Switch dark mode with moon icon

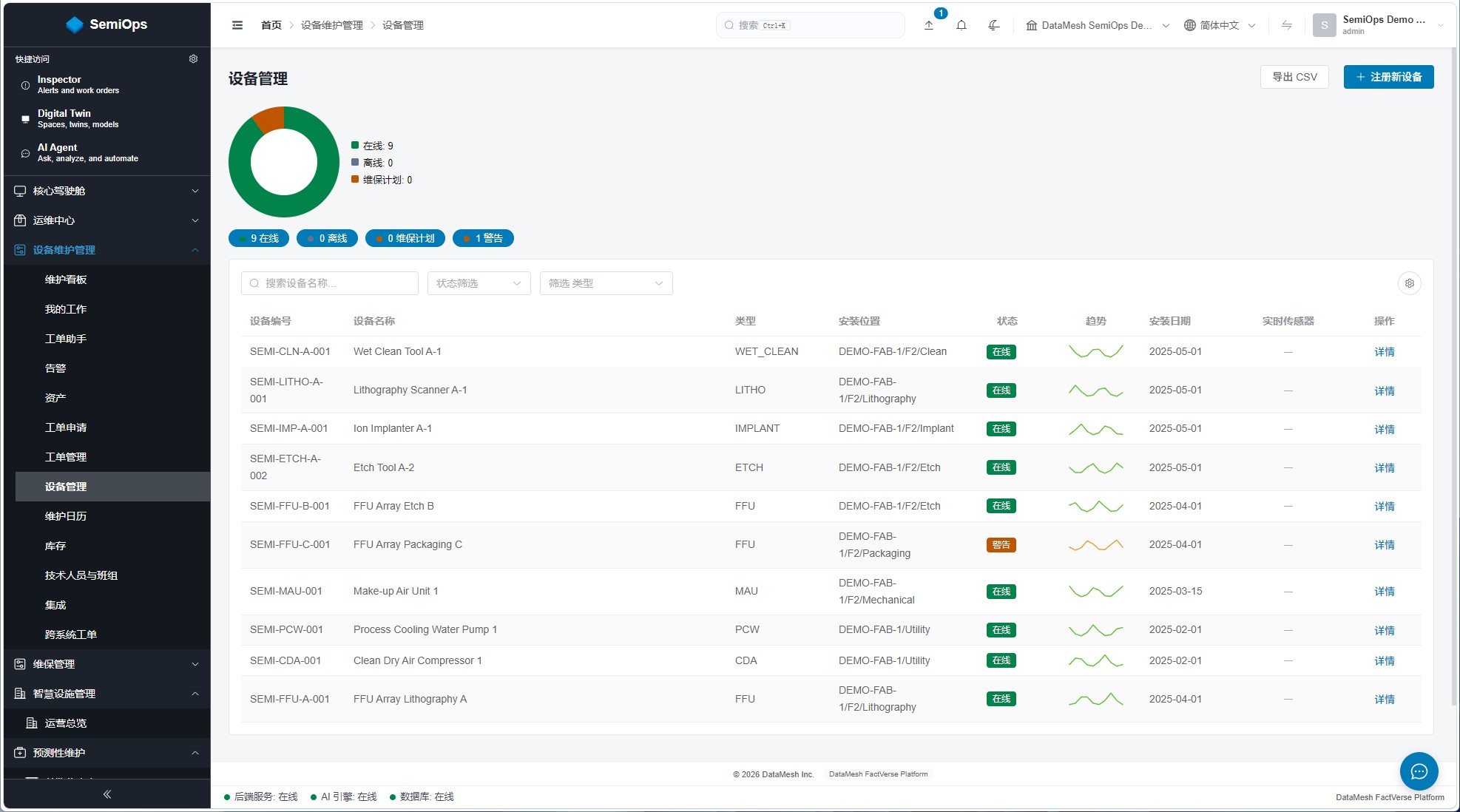[x=994, y=25]
